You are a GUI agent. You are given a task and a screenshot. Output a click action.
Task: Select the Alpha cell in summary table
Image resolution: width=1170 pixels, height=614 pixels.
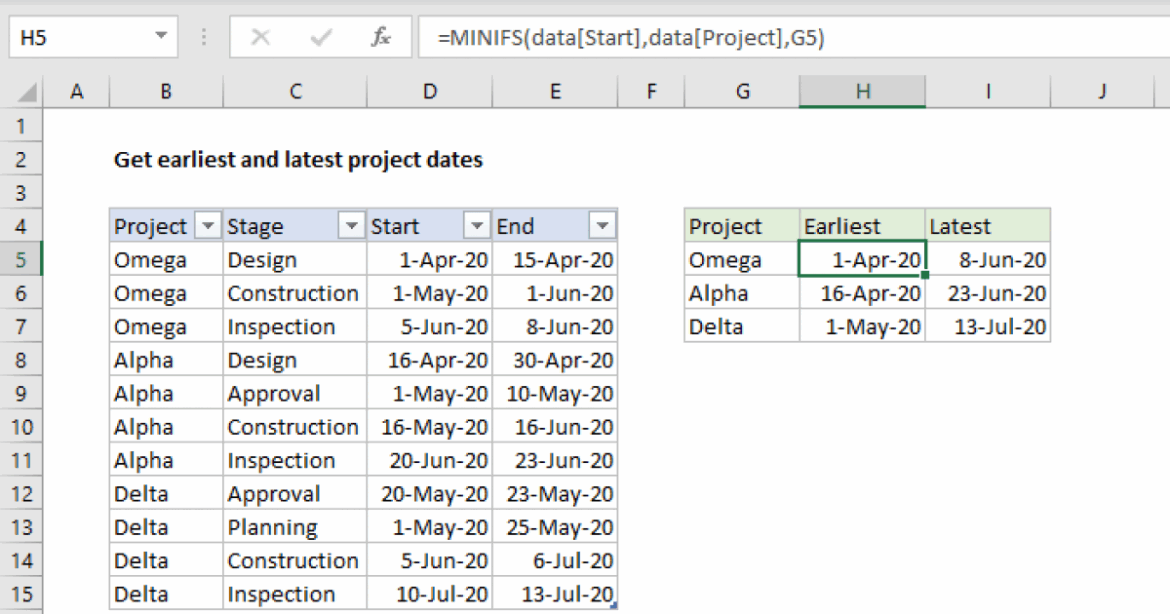(x=741, y=293)
